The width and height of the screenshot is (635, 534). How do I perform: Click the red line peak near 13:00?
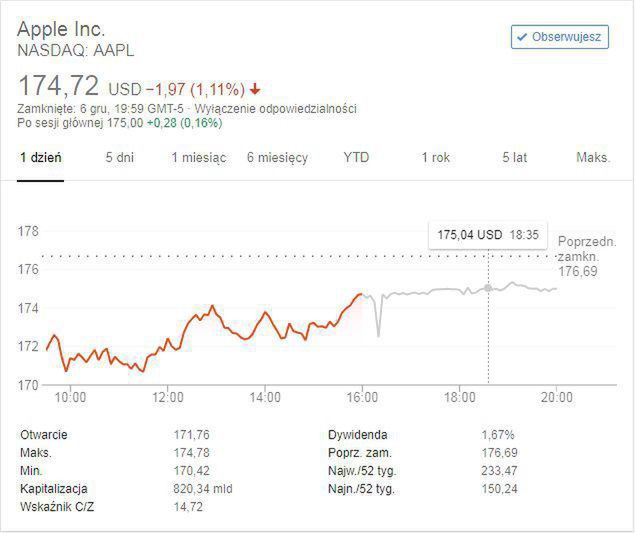(x=212, y=306)
